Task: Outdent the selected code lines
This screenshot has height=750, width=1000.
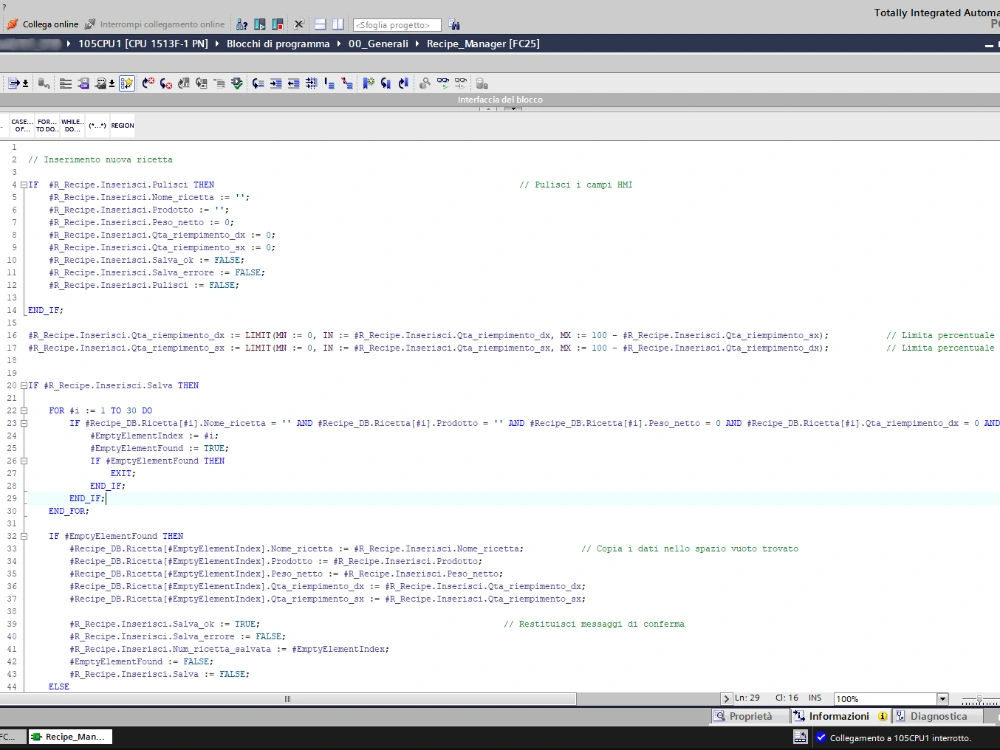Action: tap(293, 83)
